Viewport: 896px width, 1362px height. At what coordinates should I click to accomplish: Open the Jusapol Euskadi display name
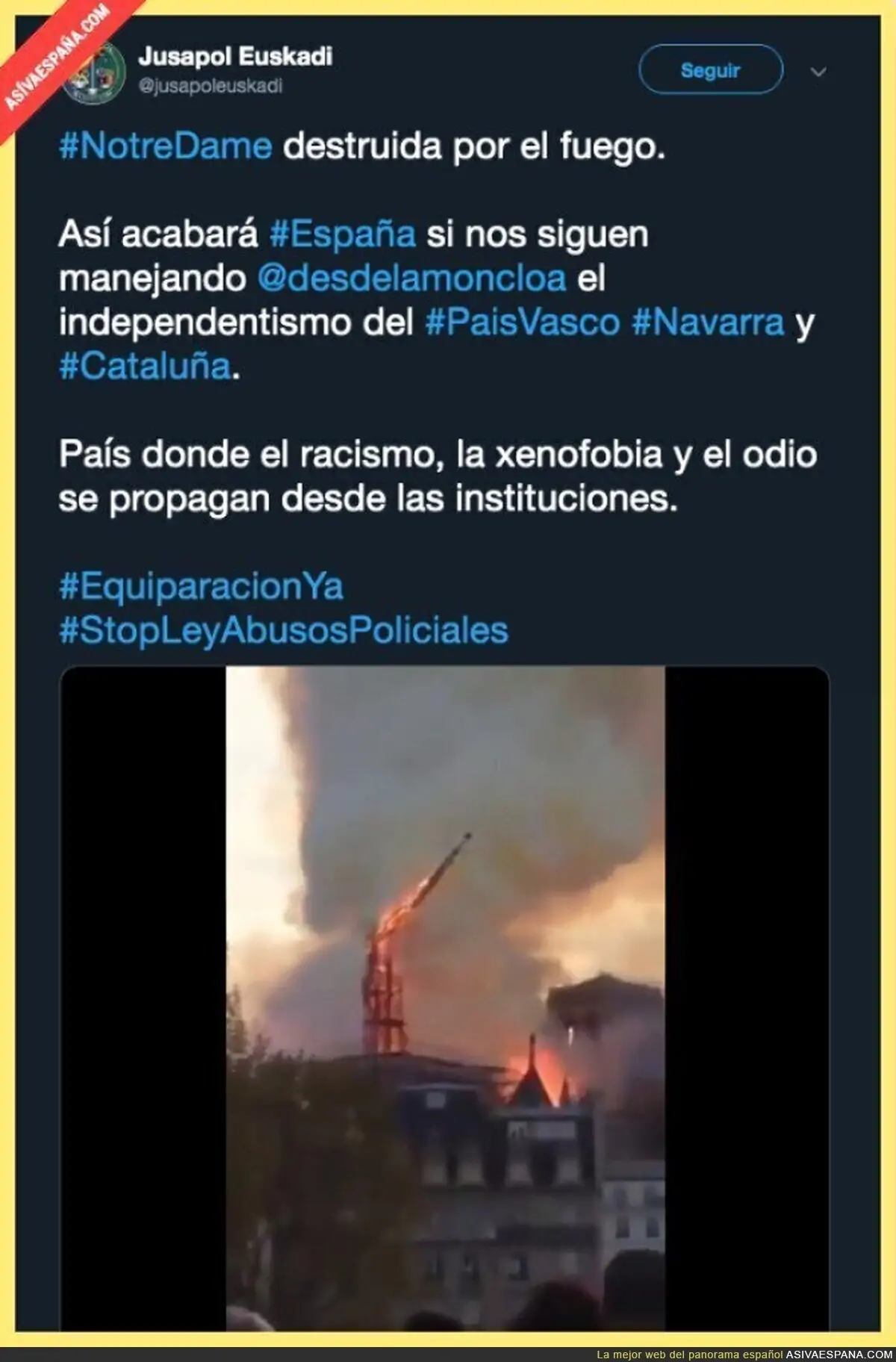(235, 57)
